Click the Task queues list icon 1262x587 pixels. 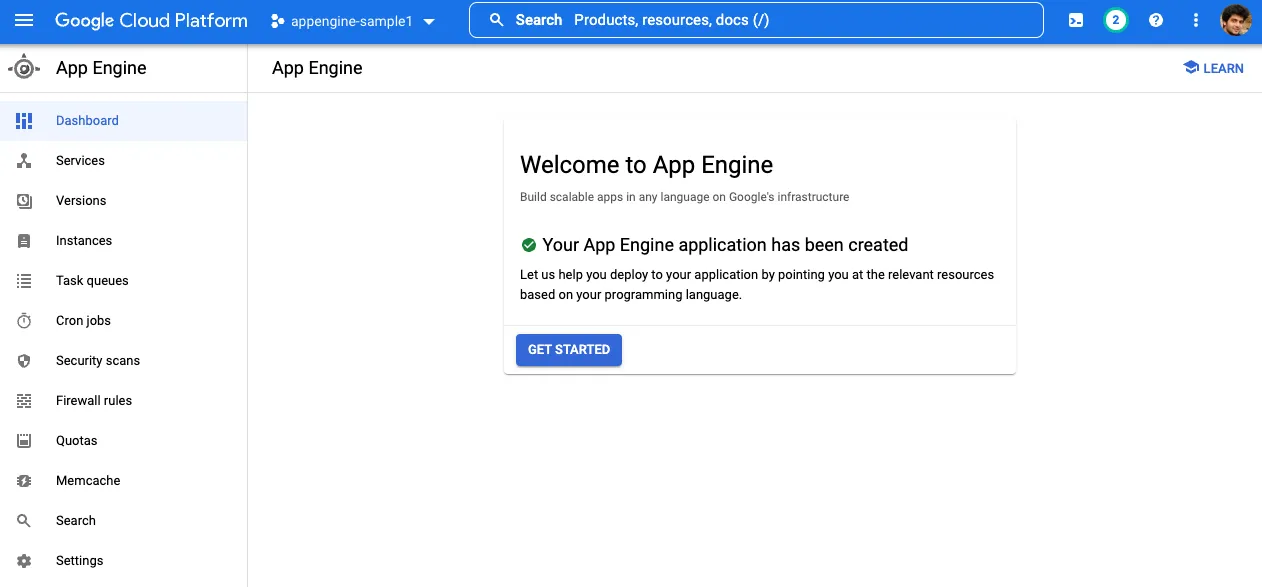(x=23, y=280)
